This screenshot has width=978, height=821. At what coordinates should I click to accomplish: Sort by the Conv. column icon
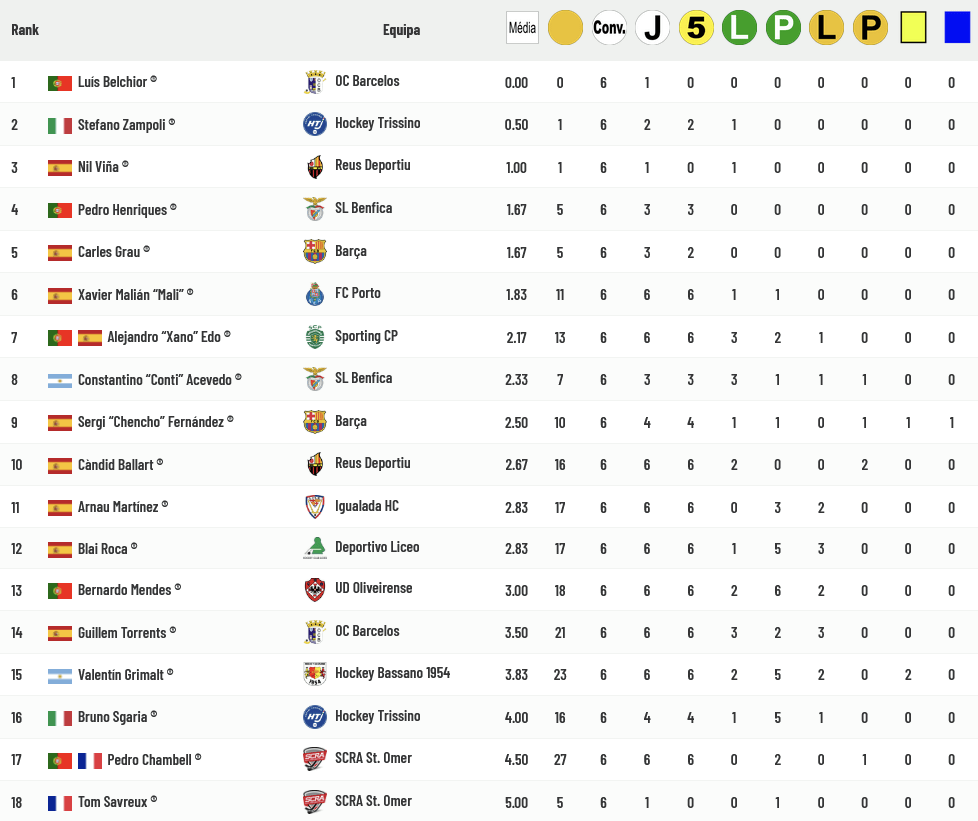pyautogui.click(x=609, y=28)
